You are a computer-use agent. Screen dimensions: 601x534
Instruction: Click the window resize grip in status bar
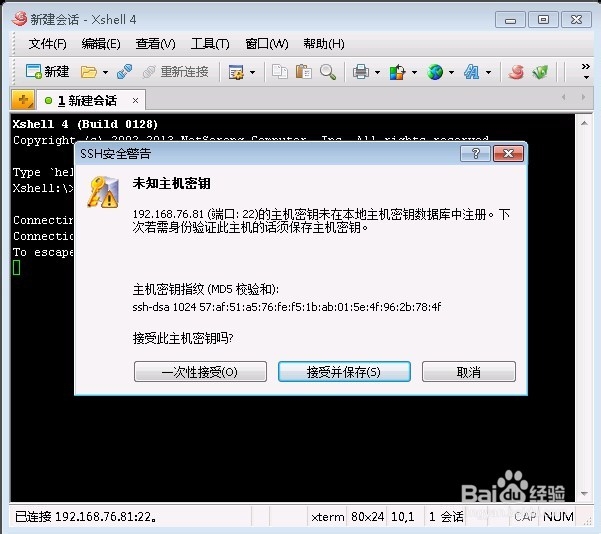pos(587,521)
